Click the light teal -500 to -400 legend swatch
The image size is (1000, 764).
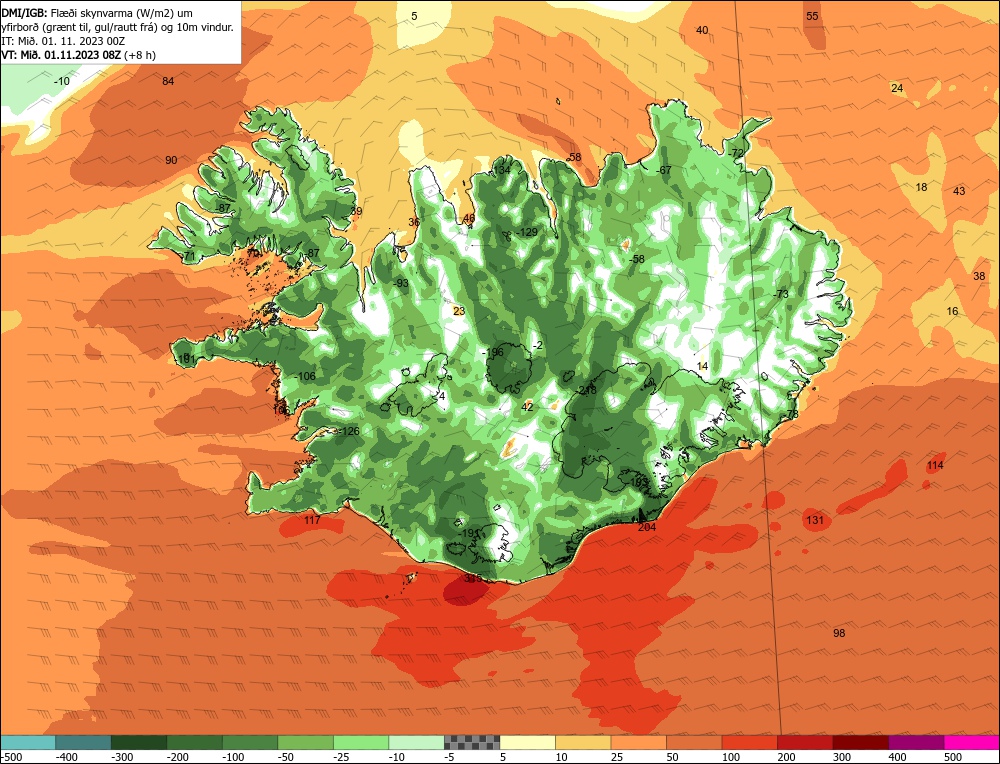click(x=27, y=742)
